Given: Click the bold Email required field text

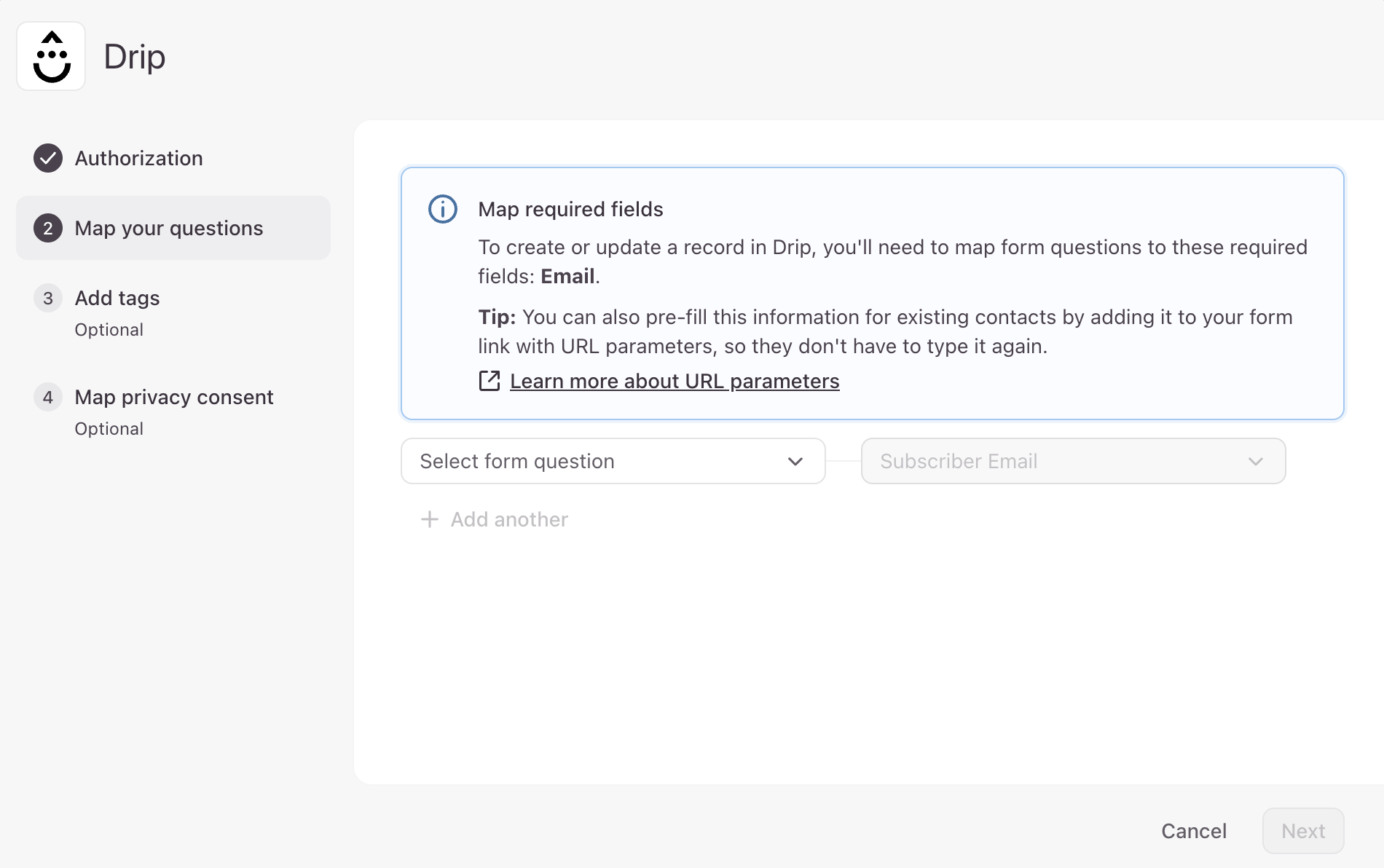Looking at the screenshot, I should pyautogui.click(x=567, y=277).
